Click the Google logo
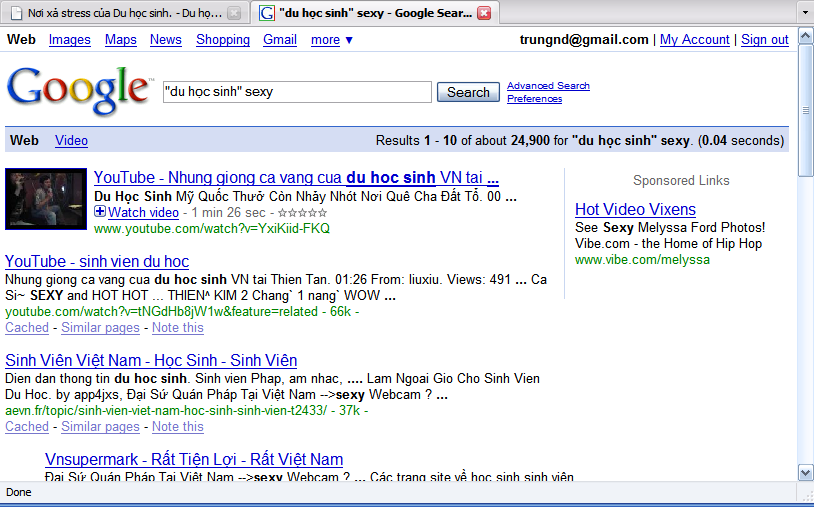814x507 pixels. pyautogui.click(x=79, y=90)
